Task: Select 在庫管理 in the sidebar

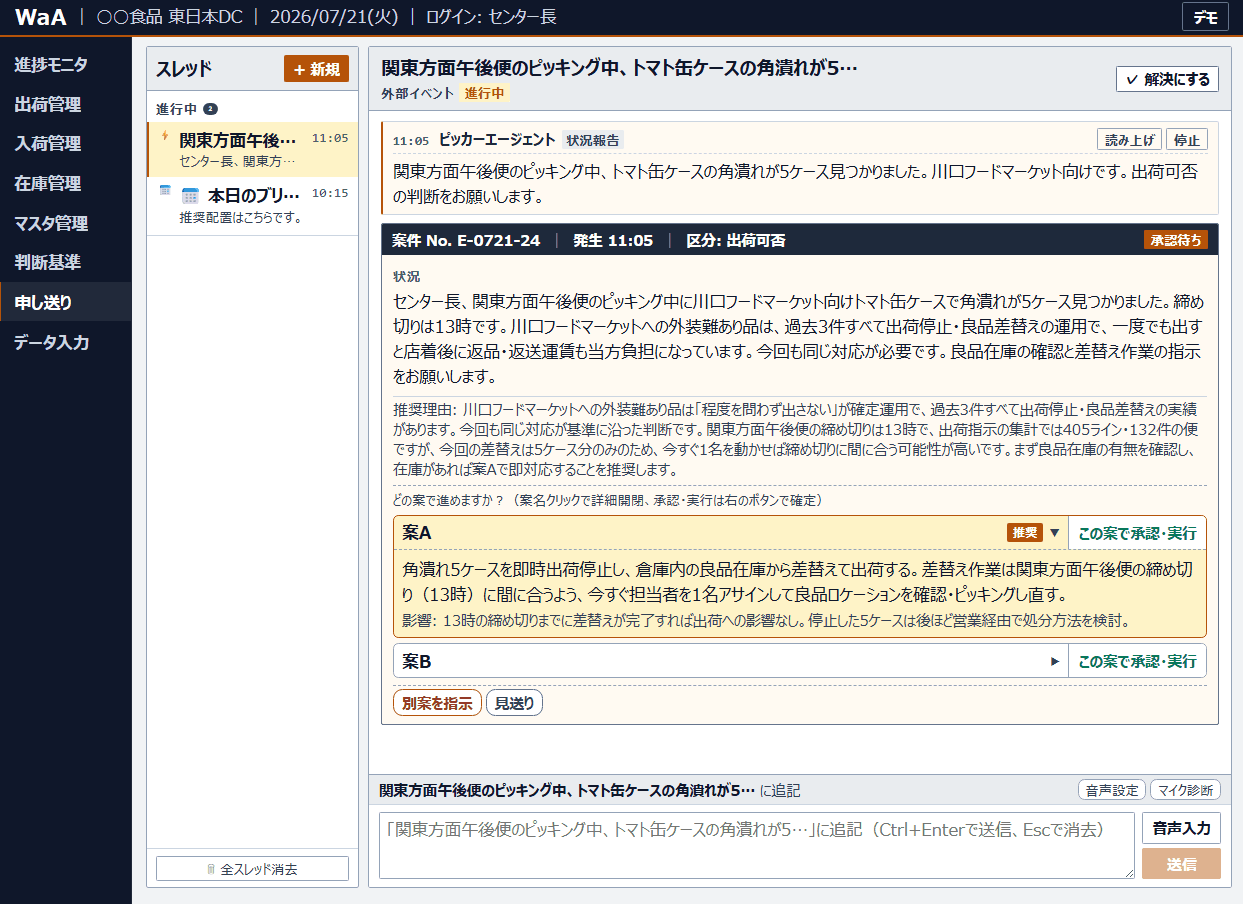Action: 66,183
